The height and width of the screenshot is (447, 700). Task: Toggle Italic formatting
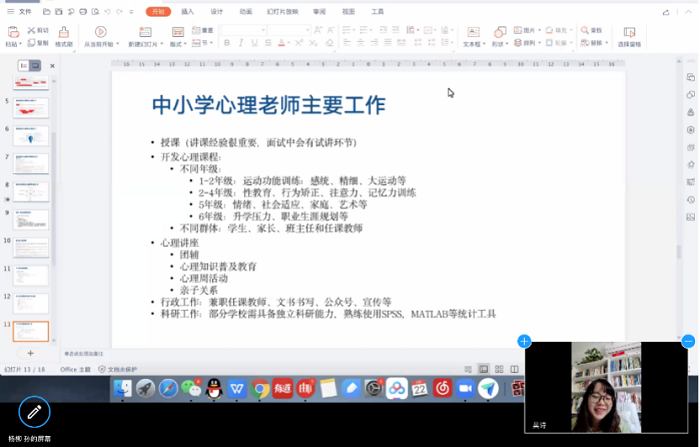click(x=240, y=44)
